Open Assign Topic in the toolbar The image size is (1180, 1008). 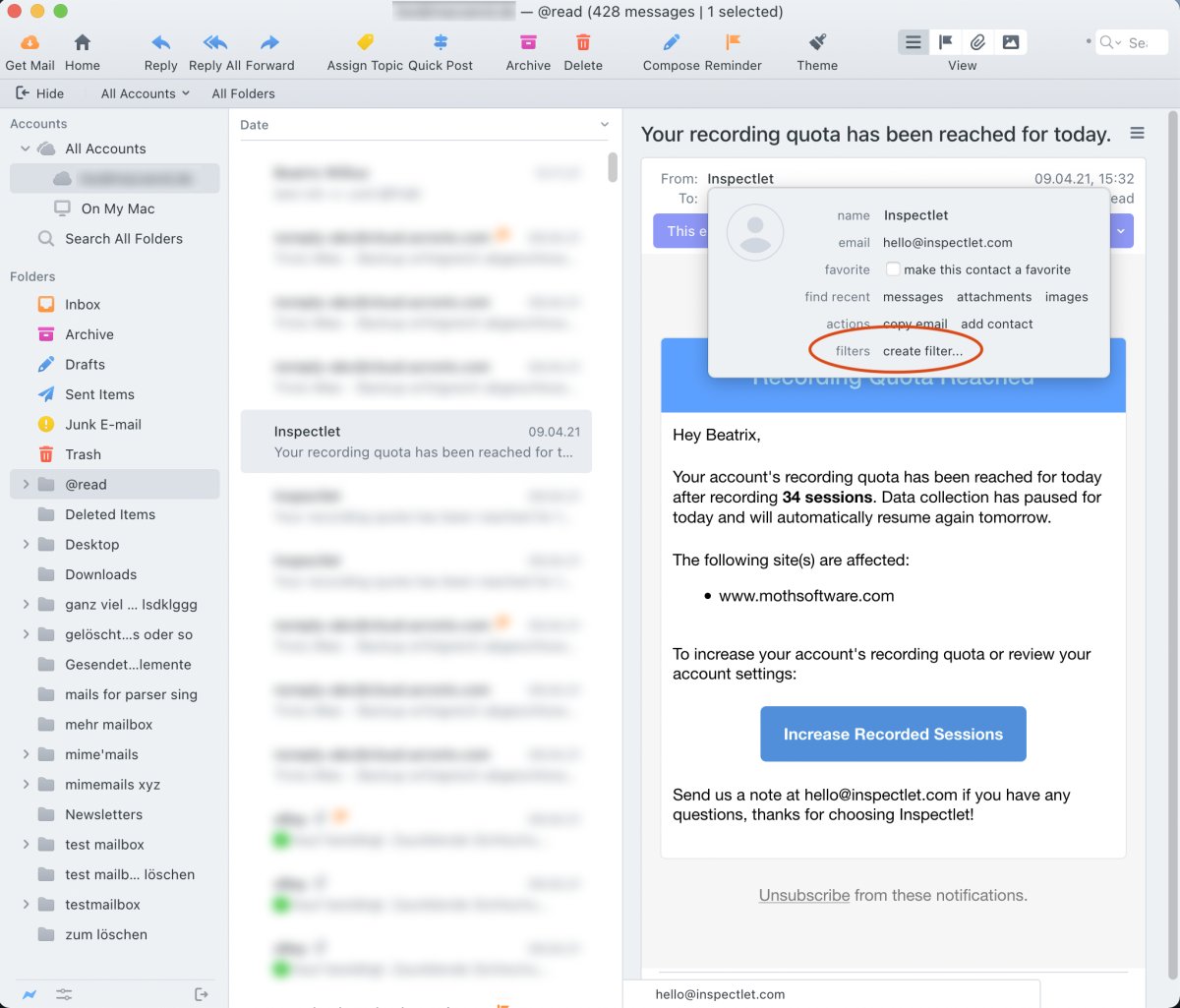pyautogui.click(x=365, y=42)
